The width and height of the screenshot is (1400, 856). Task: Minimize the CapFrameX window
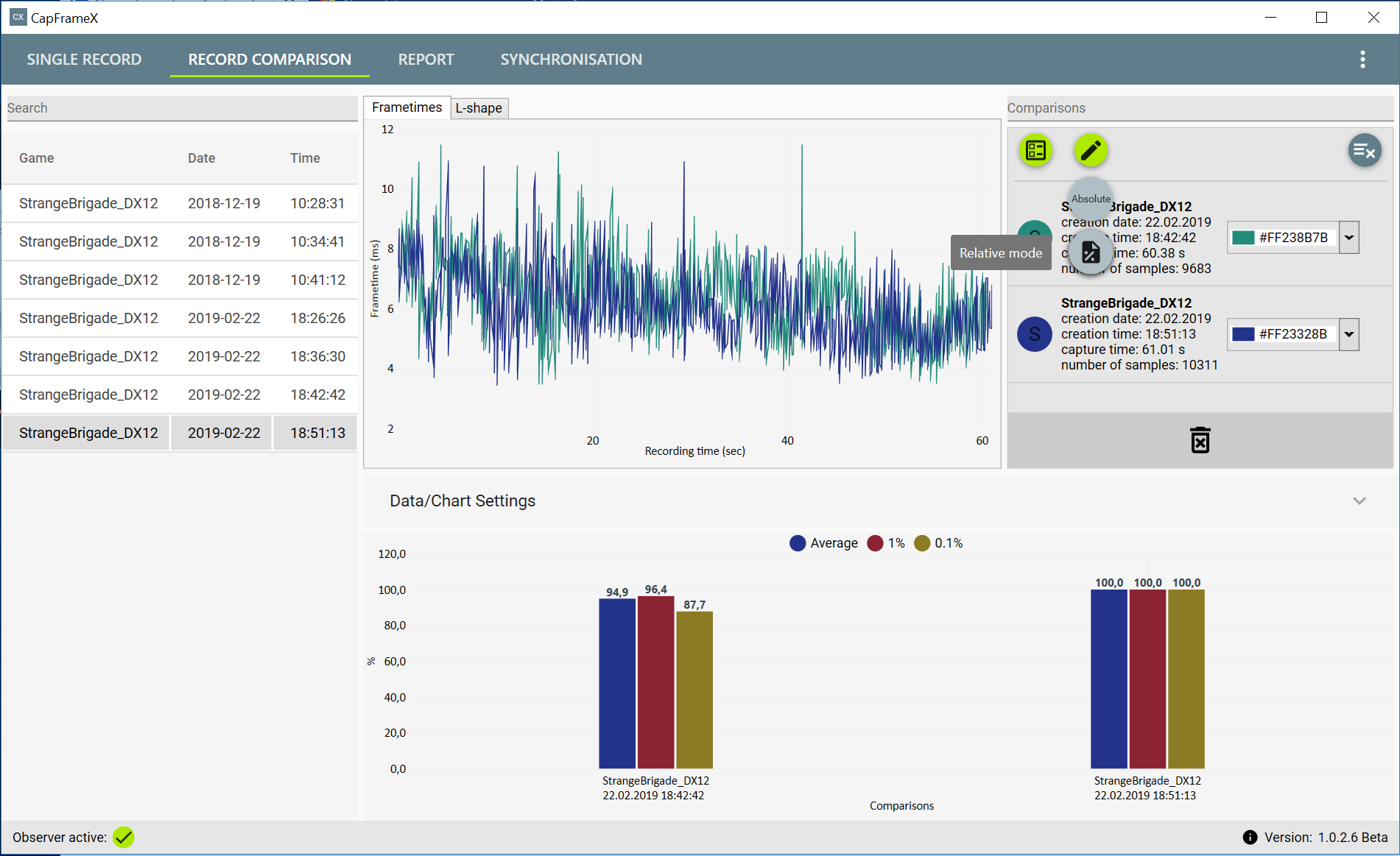point(1270,18)
